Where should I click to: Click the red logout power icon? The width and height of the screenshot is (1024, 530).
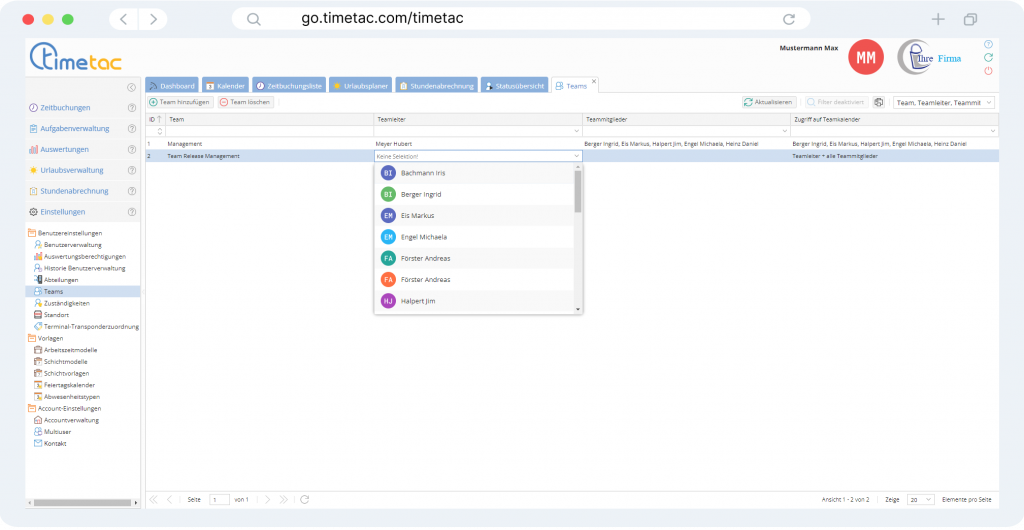click(x=988, y=71)
